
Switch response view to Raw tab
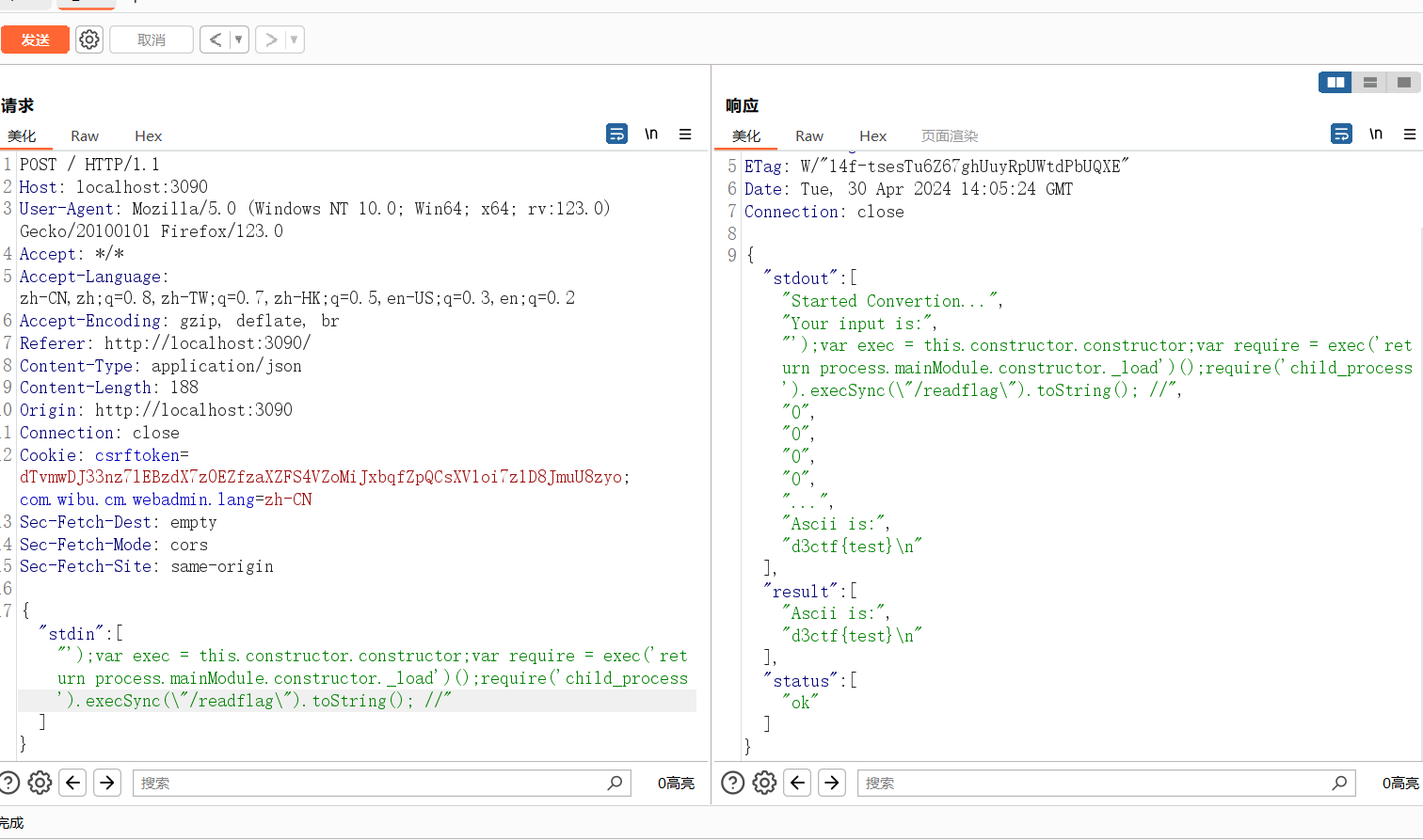tap(809, 136)
